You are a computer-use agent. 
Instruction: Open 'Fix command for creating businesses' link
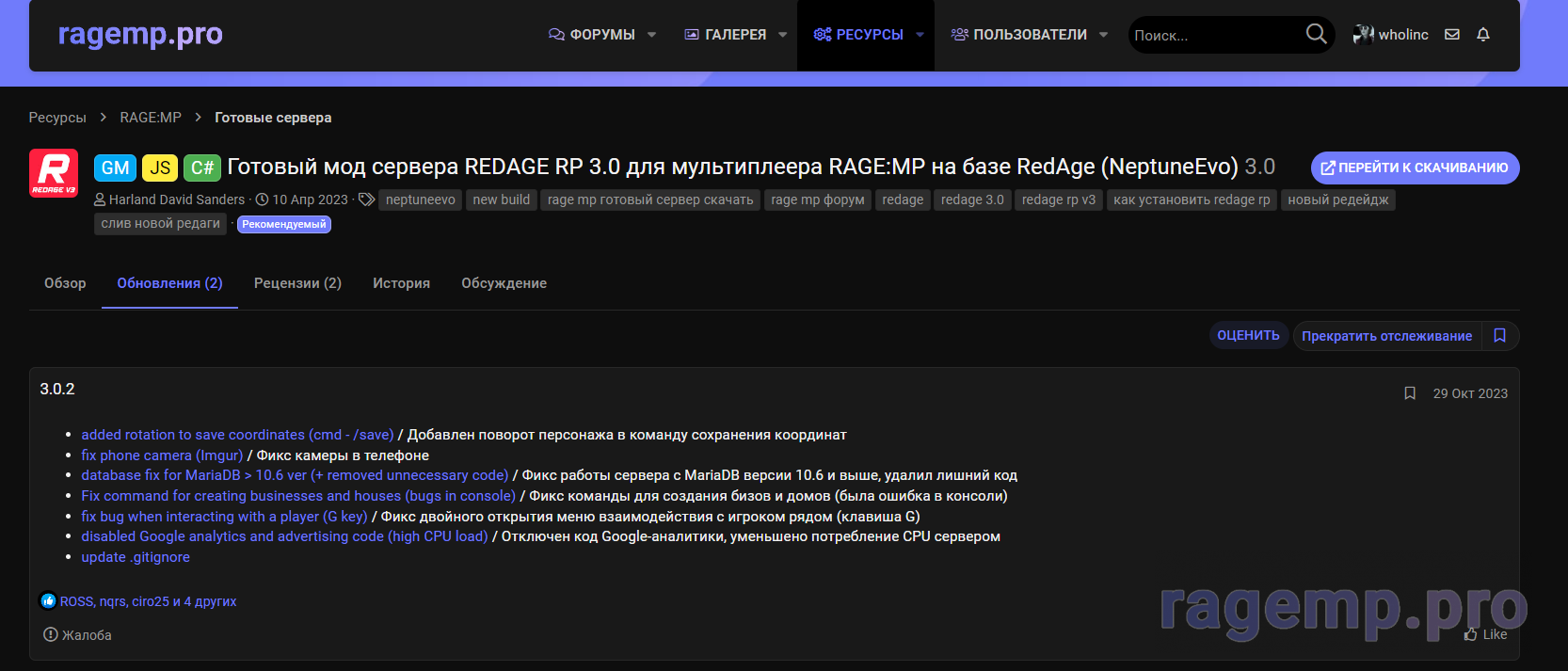298,496
